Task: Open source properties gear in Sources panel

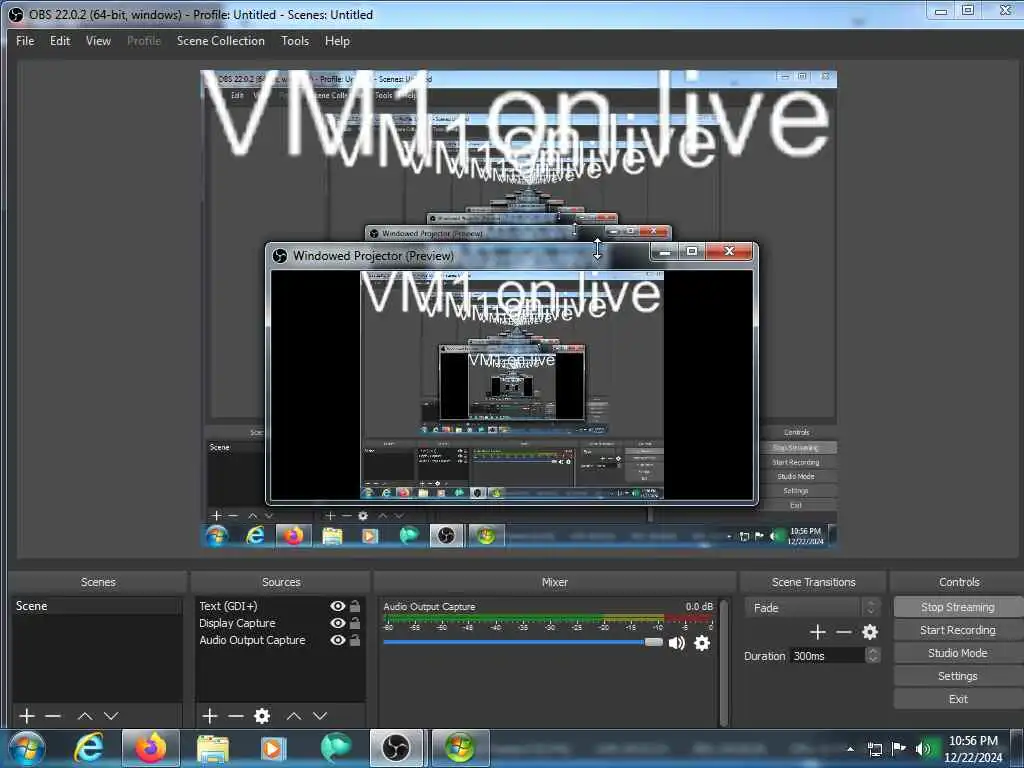Action: click(262, 716)
